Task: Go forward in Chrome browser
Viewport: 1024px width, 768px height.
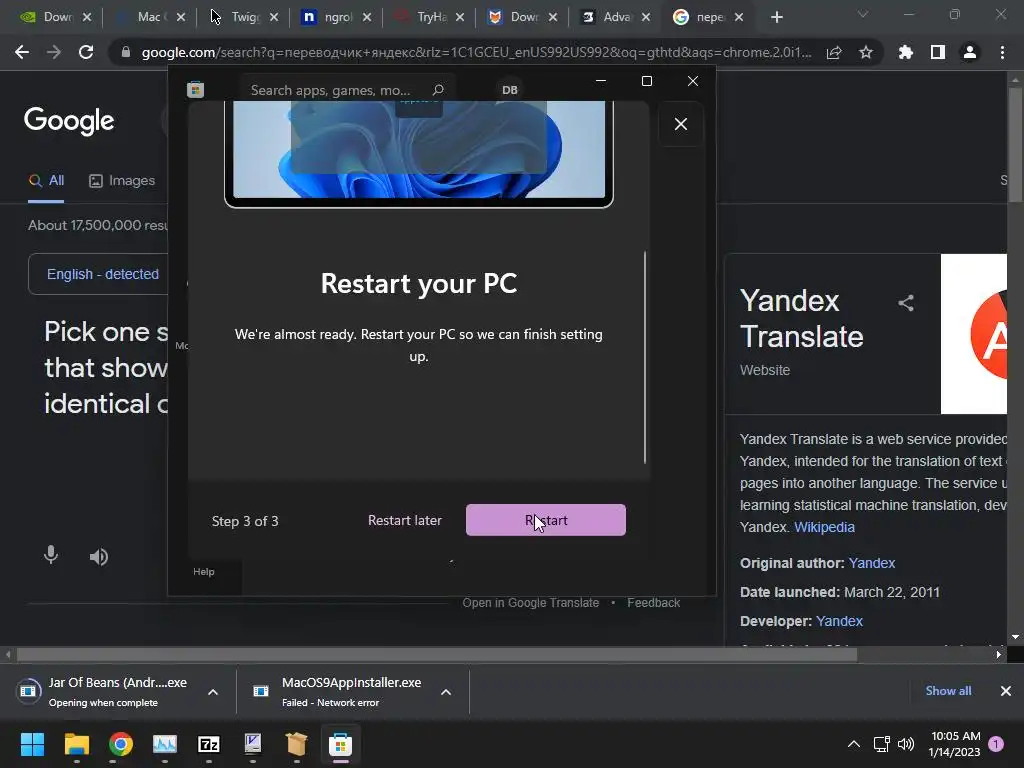Action: (54, 52)
